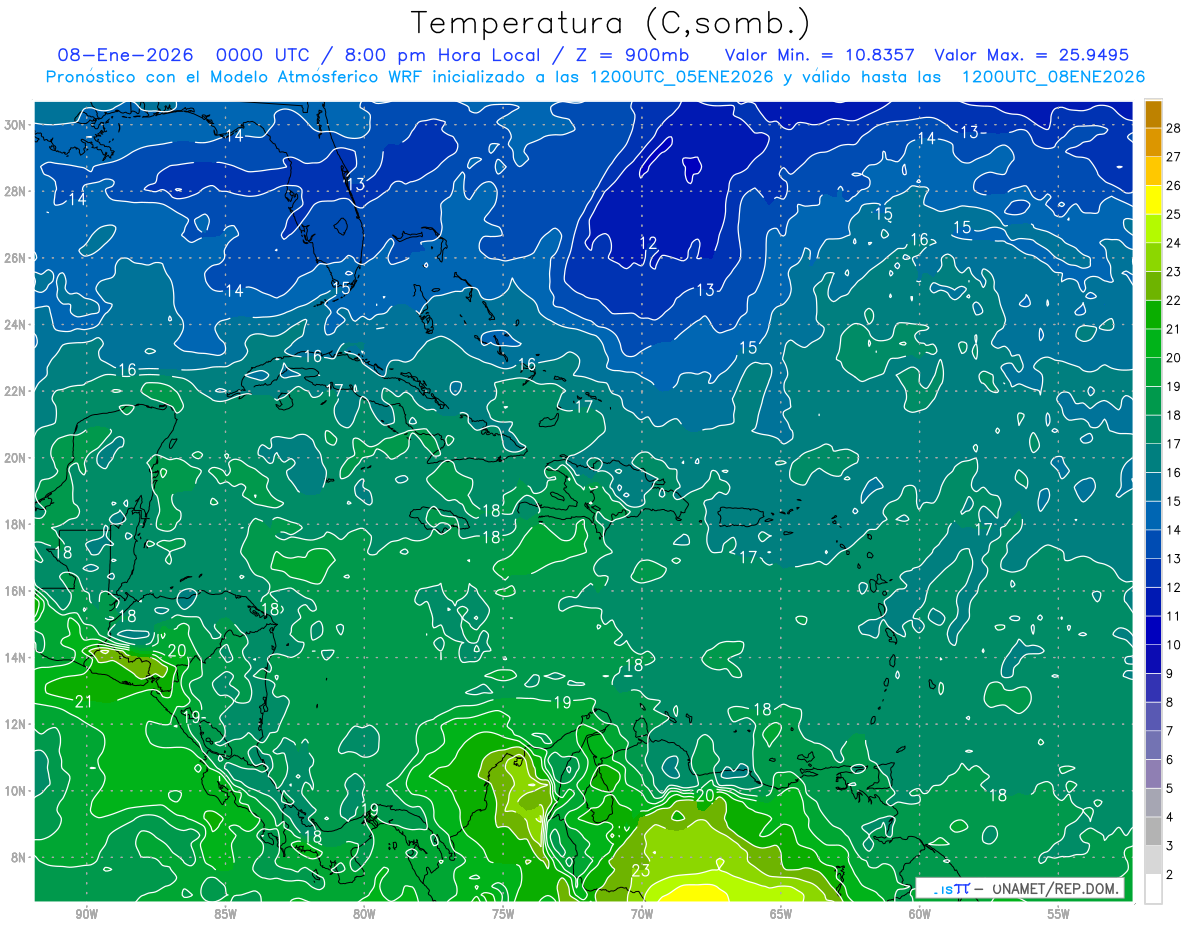Click the "10N" latitude axis label
The height and width of the screenshot is (927, 1200).
(x=16, y=791)
